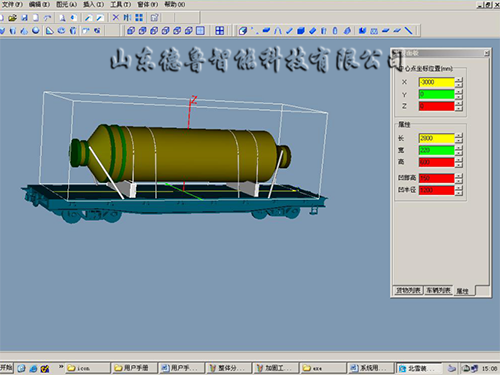Click the Z coordinate red field

(x=436, y=106)
